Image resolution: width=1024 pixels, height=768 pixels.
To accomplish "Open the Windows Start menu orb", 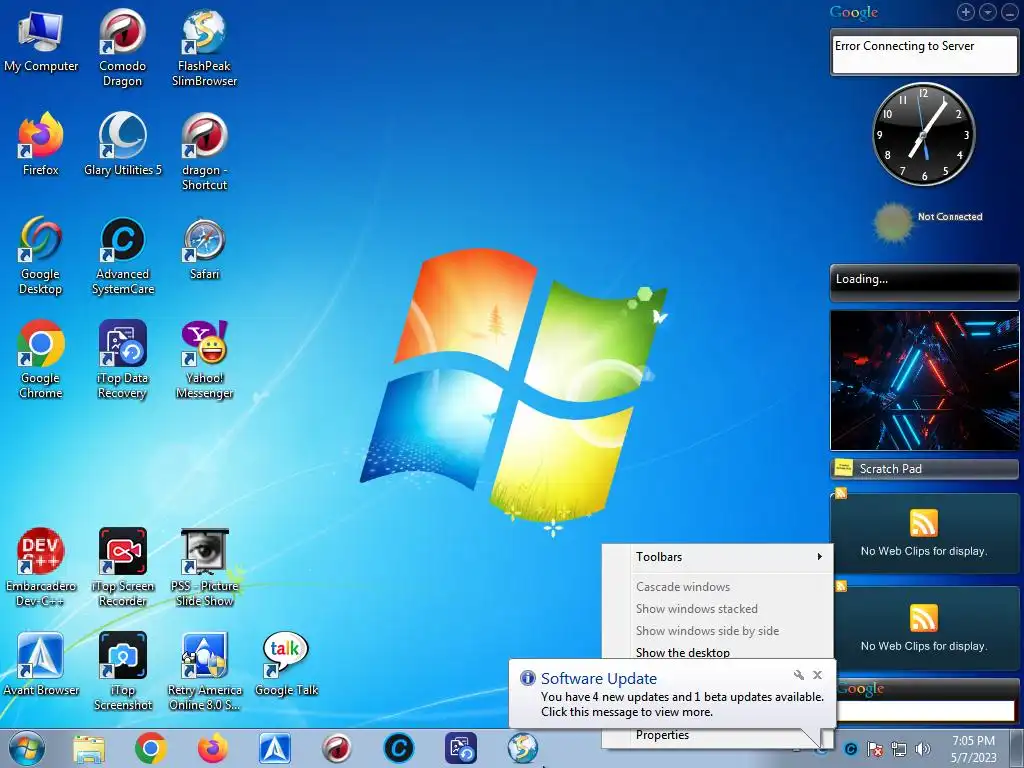I will click(27, 748).
